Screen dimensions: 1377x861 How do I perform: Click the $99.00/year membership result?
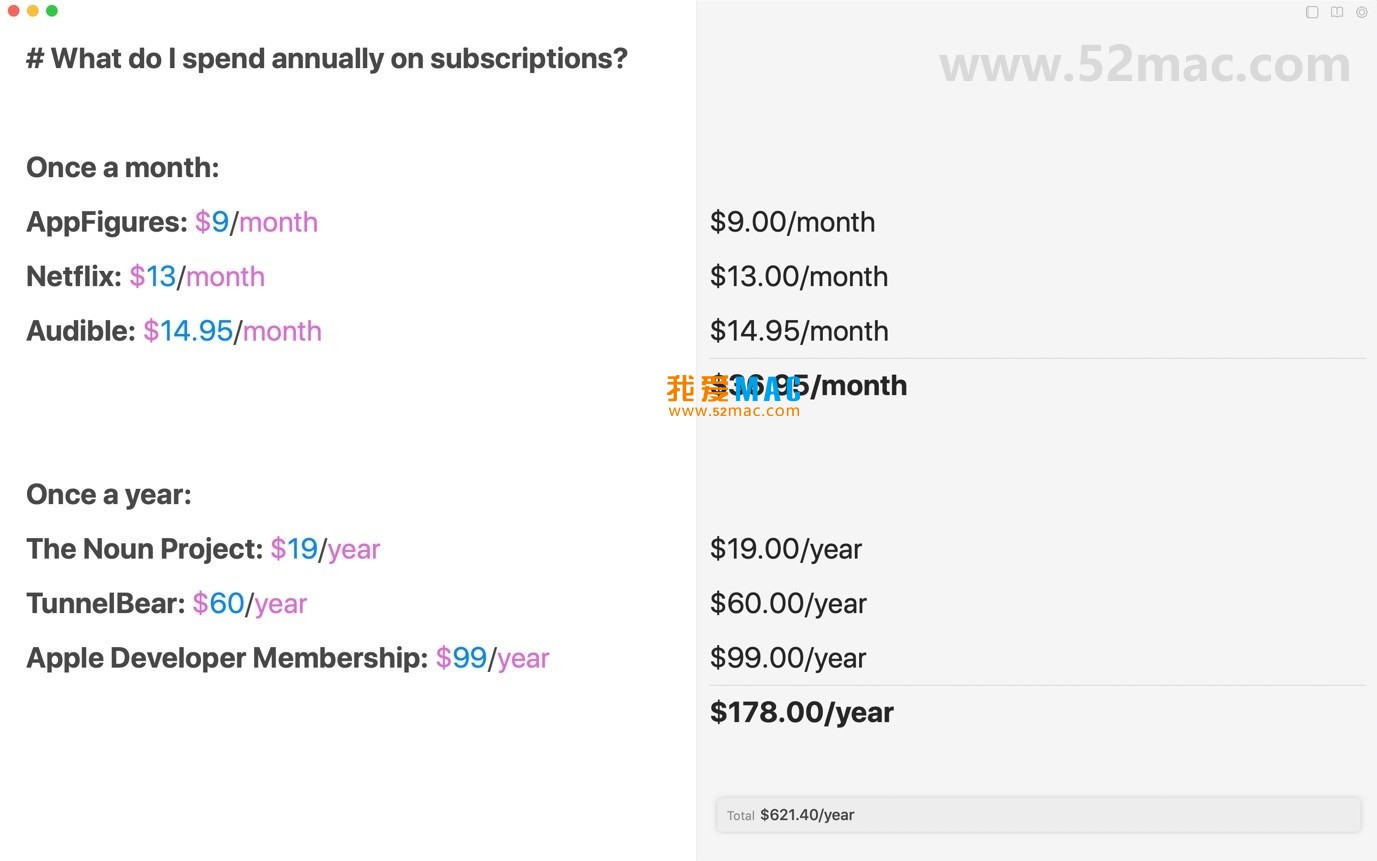[x=788, y=658]
